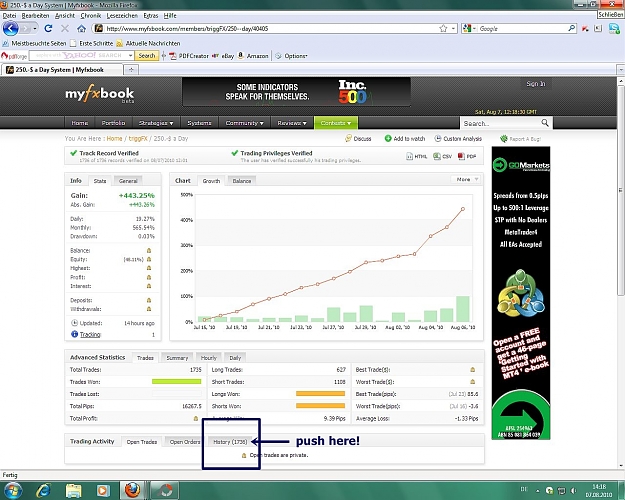Switch to the General info tab

click(x=128, y=181)
